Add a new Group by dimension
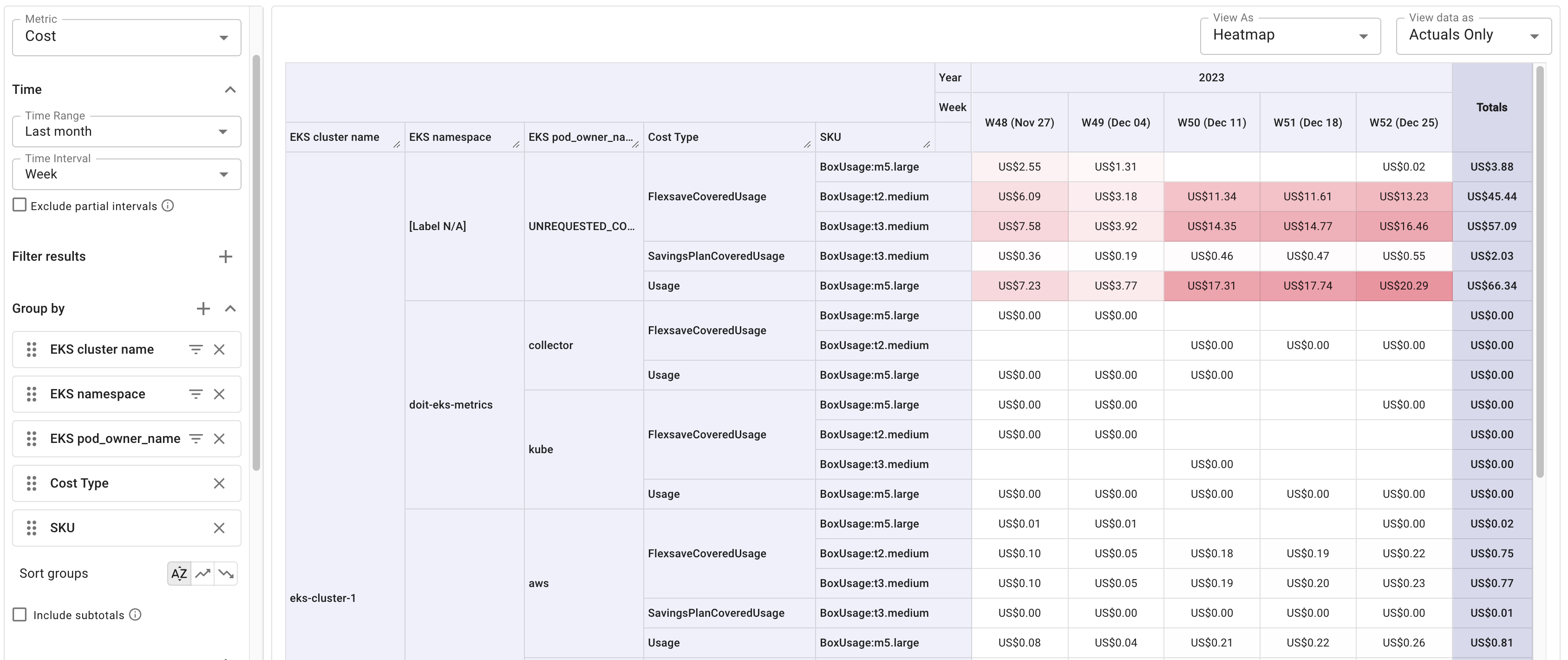This screenshot has width=1568, height=660. coord(203,309)
